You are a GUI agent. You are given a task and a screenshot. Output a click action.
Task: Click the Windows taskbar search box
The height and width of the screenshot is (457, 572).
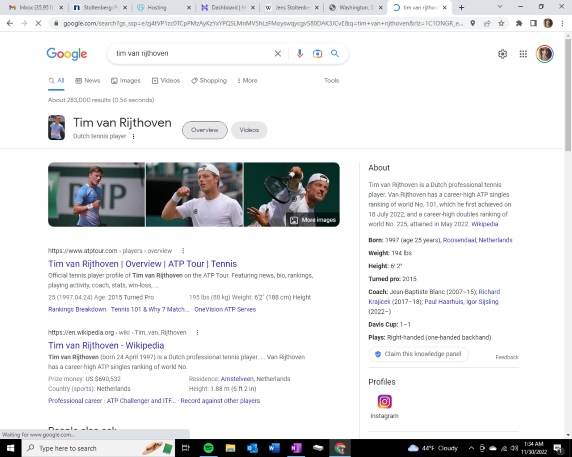click(98, 448)
